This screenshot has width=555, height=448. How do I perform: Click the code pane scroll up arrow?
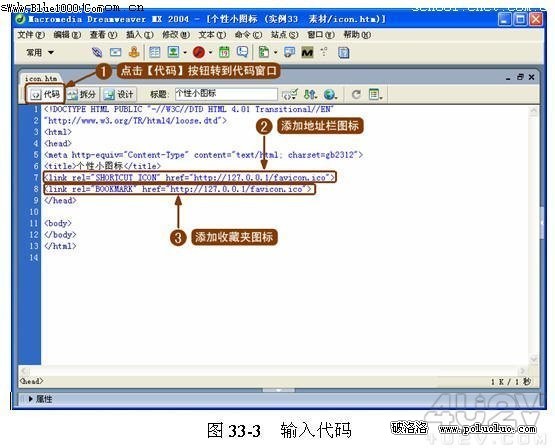tap(533, 111)
